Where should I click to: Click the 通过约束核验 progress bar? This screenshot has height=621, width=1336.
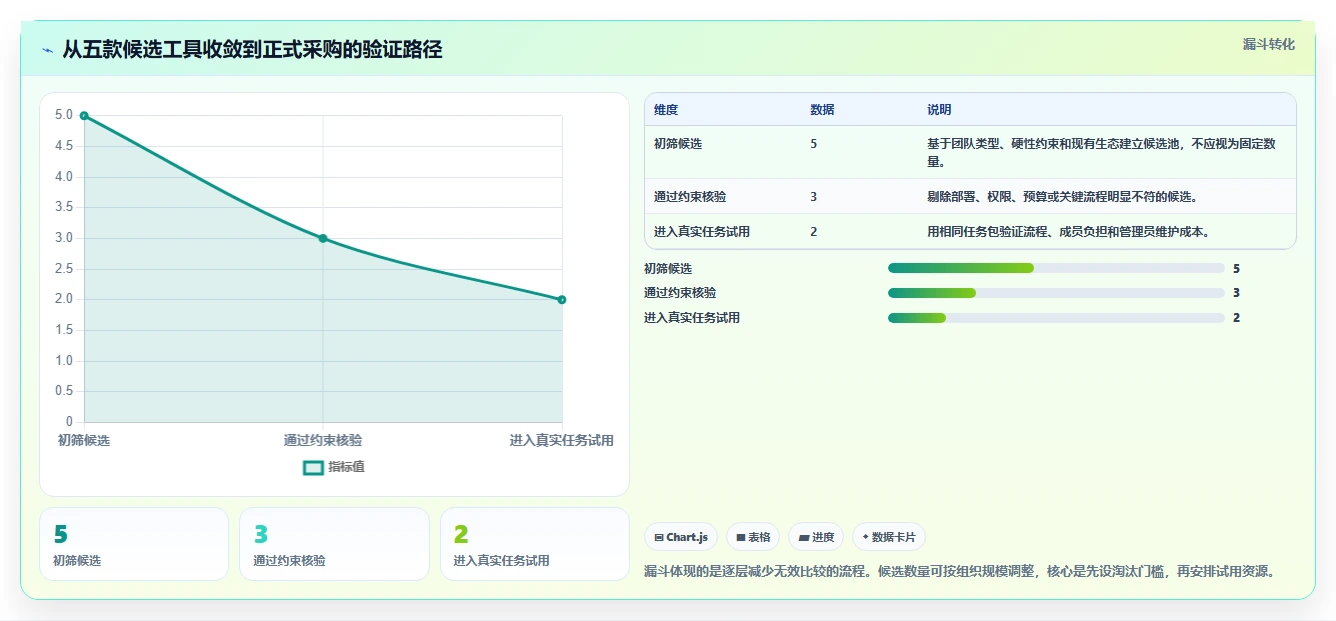tap(1056, 293)
